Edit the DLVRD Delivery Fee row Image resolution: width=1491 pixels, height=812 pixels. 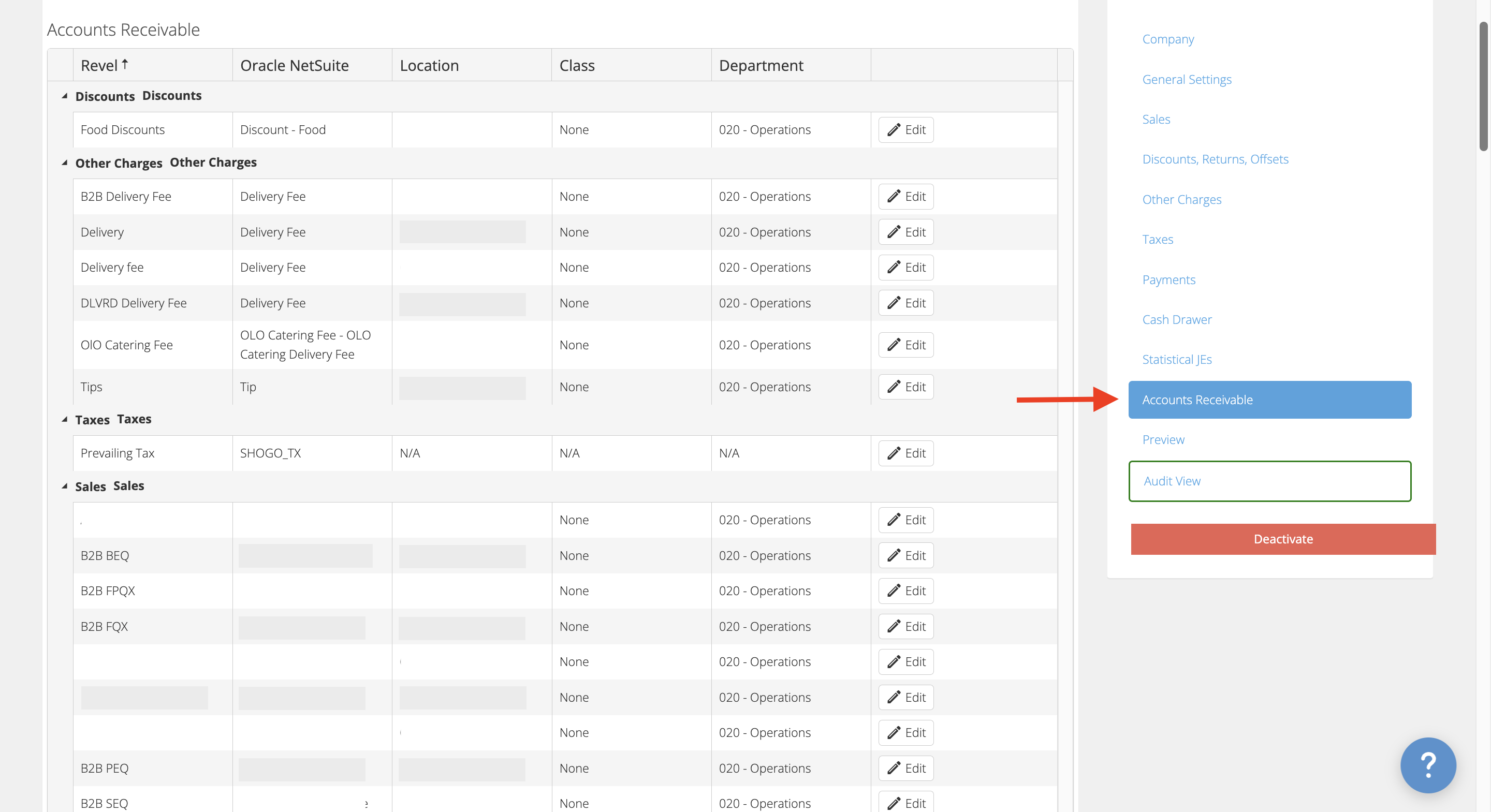pos(906,303)
